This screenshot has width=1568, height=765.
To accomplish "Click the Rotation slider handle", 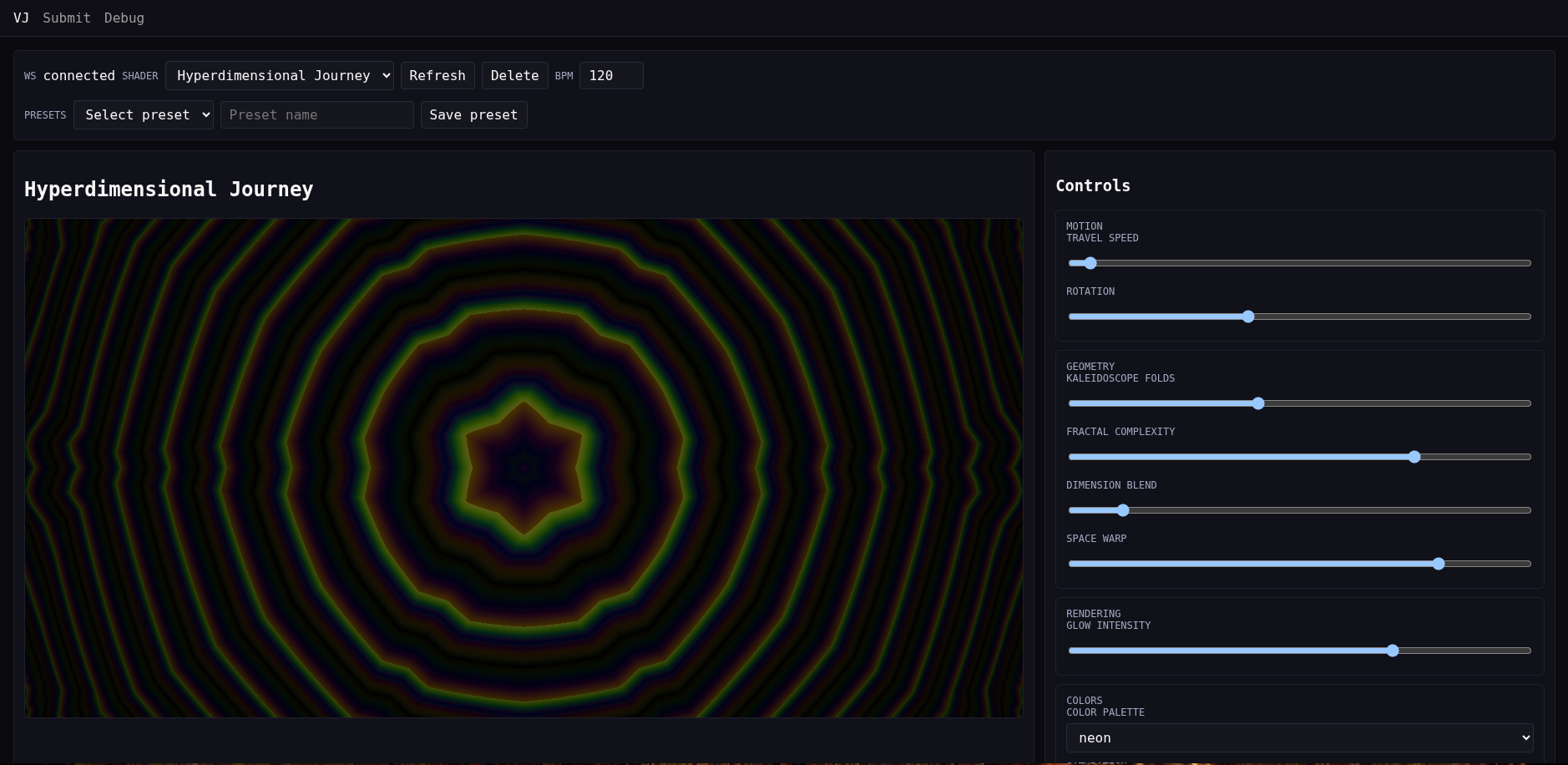I will point(1248,317).
